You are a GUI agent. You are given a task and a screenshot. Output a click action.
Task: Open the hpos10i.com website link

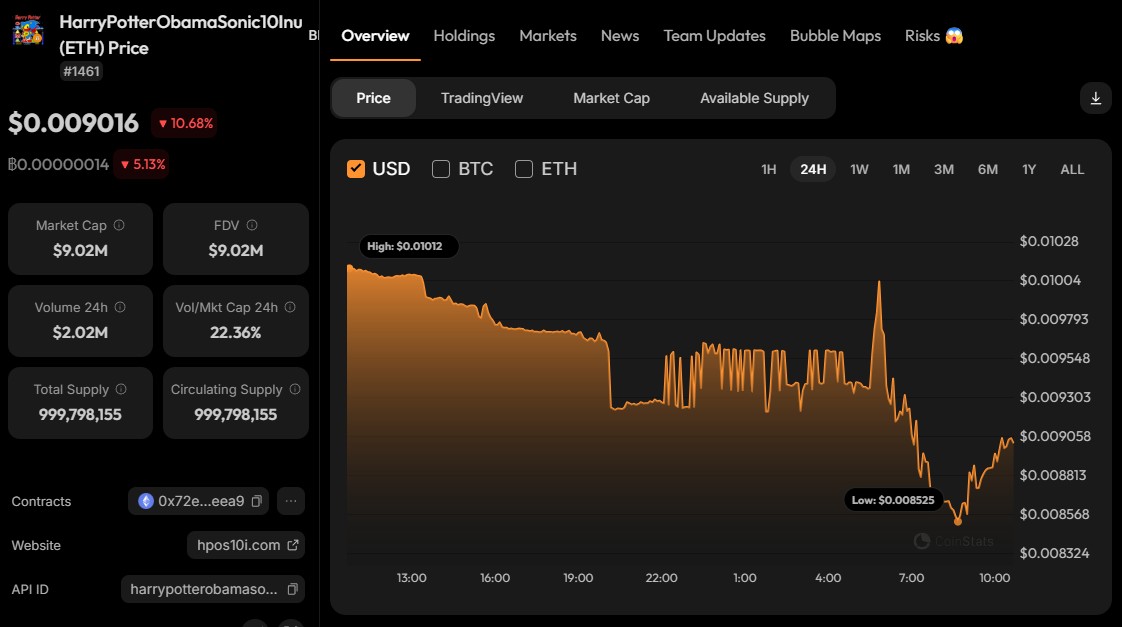(x=246, y=545)
